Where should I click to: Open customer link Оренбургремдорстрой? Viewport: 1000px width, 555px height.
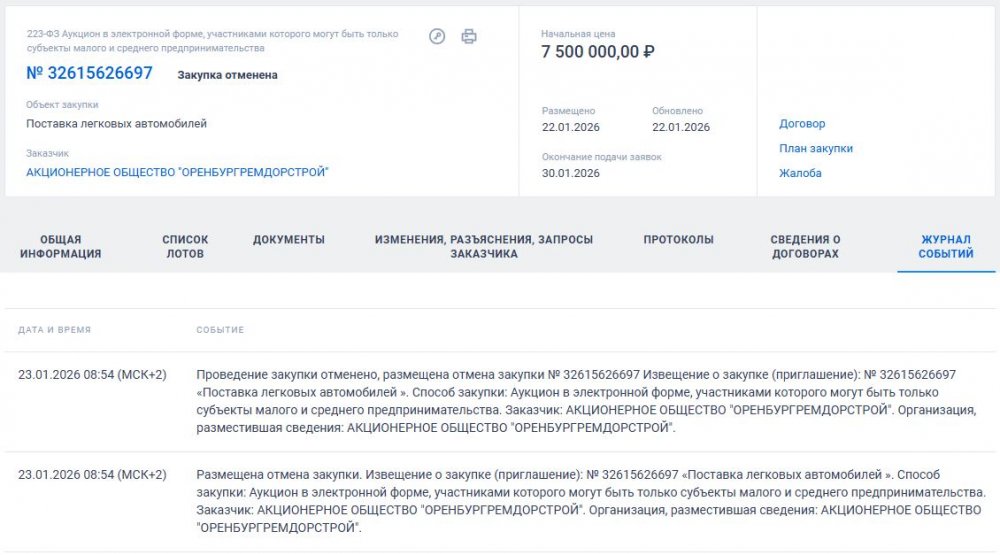177,172
